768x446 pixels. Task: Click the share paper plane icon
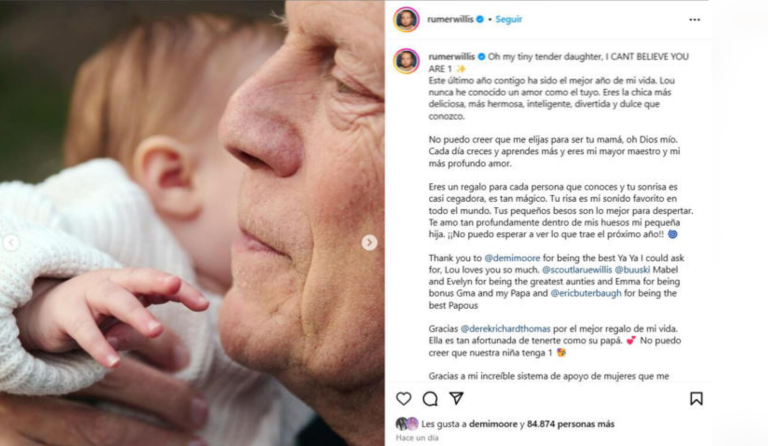point(456,398)
